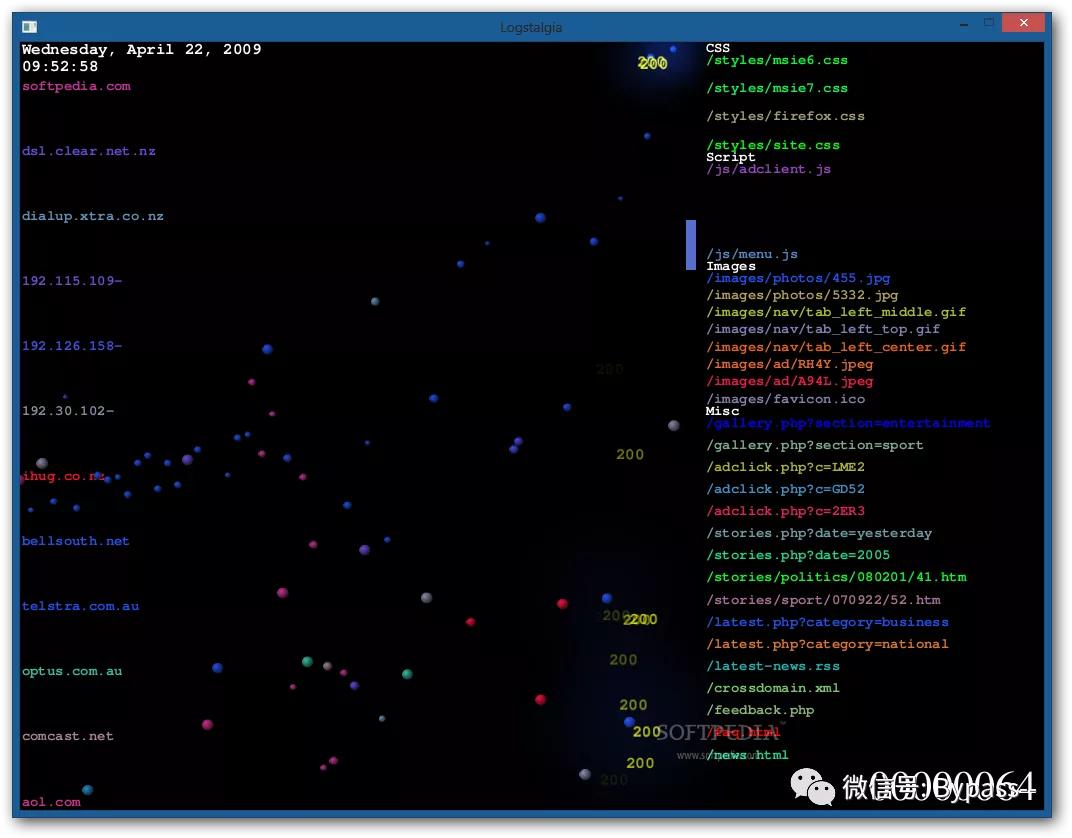Click the path '/images/photos/5332.jpg'
The width and height of the screenshot is (1072, 838).
(x=803, y=295)
